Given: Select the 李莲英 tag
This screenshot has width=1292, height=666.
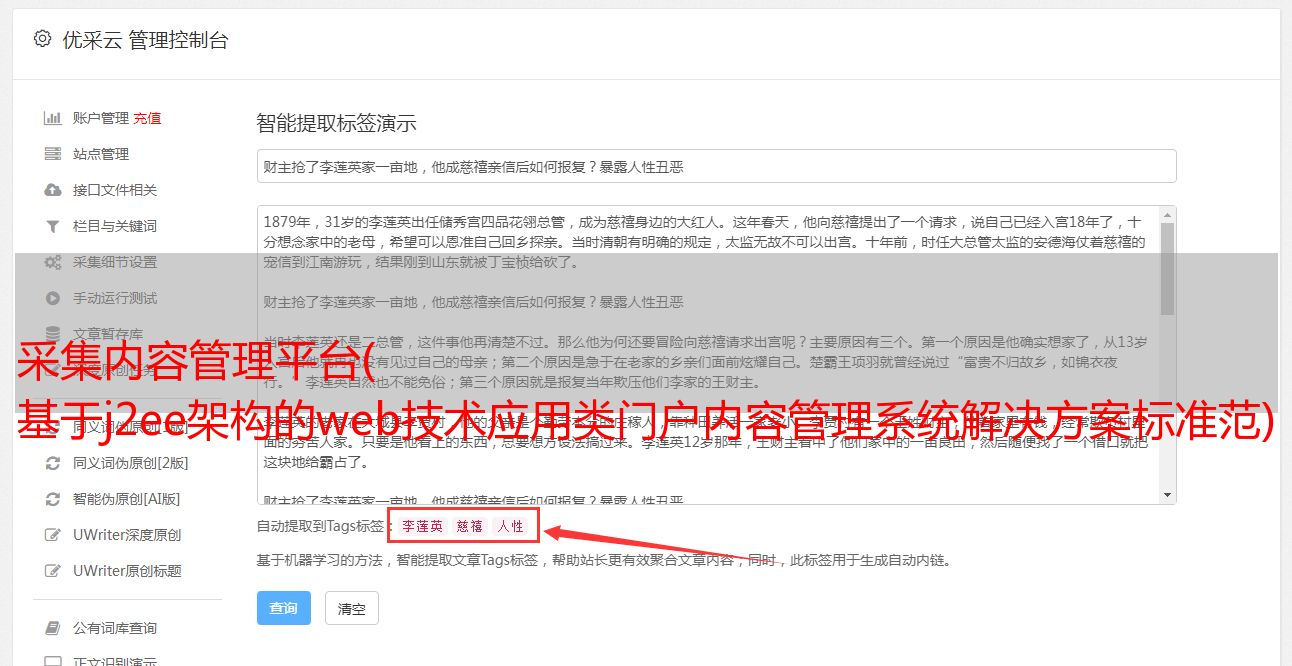Looking at the screenshot, I should click(x=422, y=526).
